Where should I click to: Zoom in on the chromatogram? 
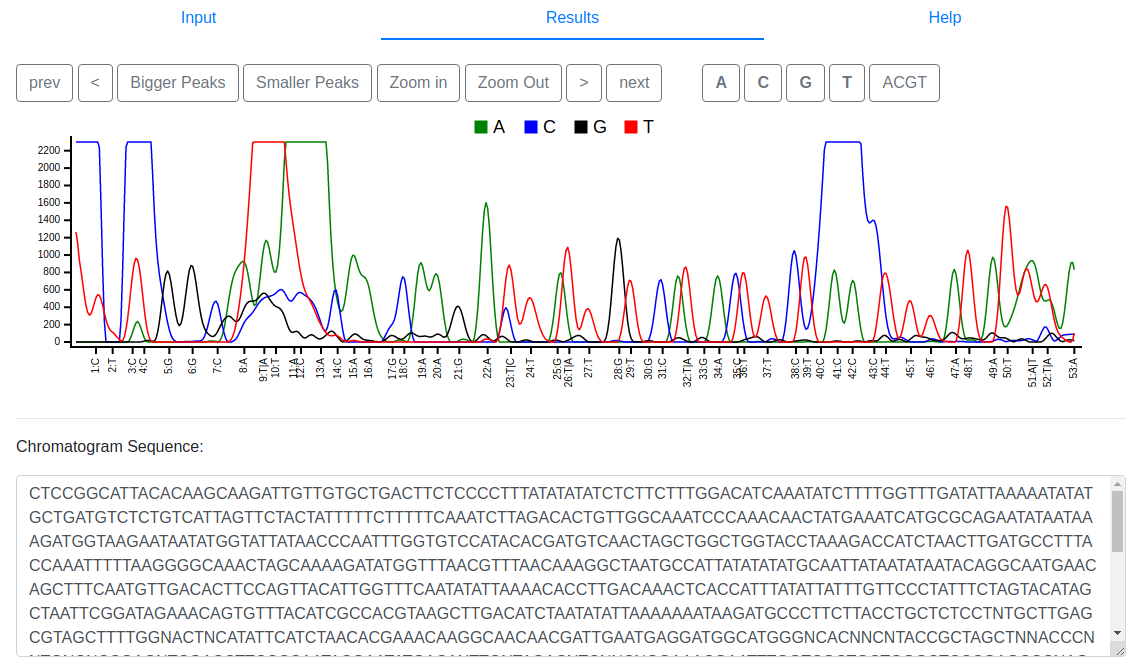pos(418,83)
